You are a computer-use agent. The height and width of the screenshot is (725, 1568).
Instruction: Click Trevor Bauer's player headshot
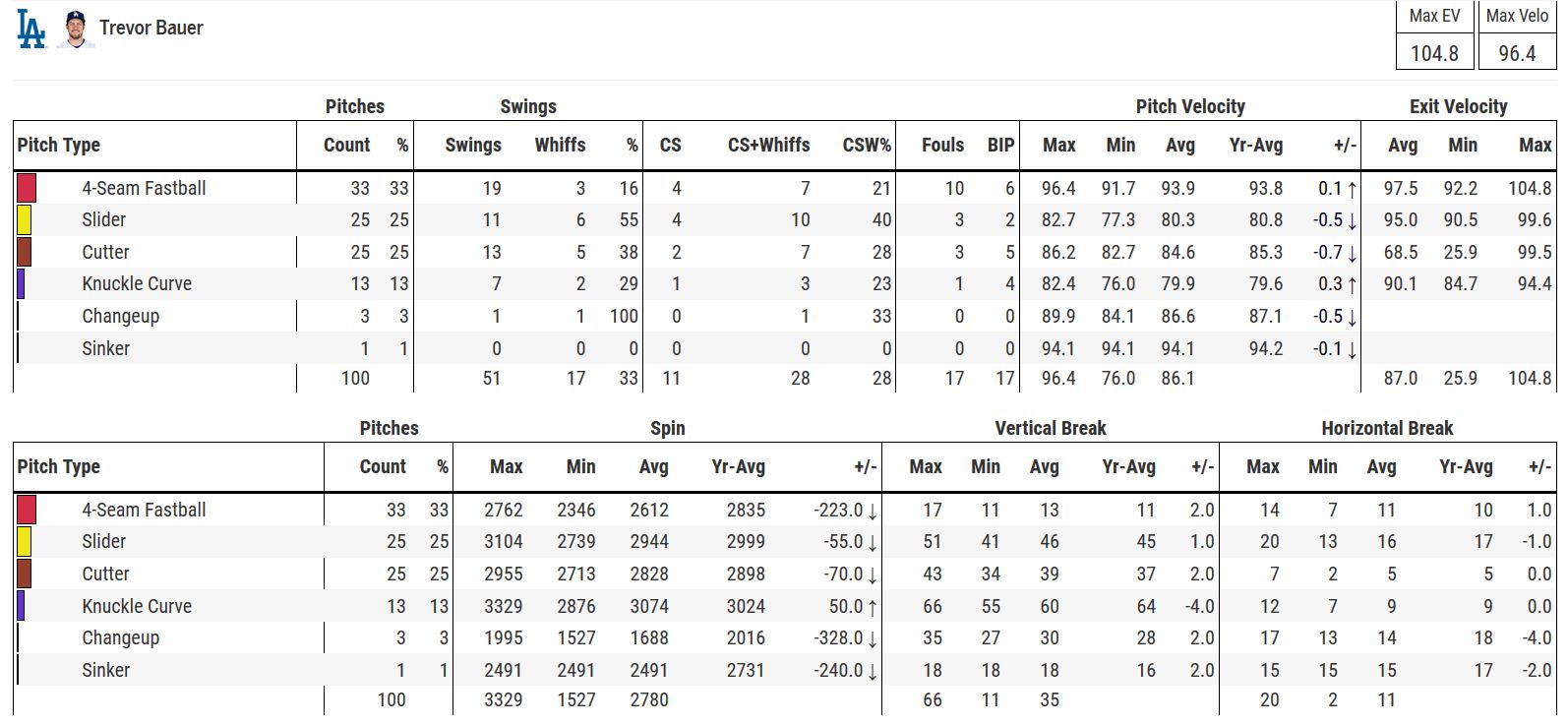[75, 29]
